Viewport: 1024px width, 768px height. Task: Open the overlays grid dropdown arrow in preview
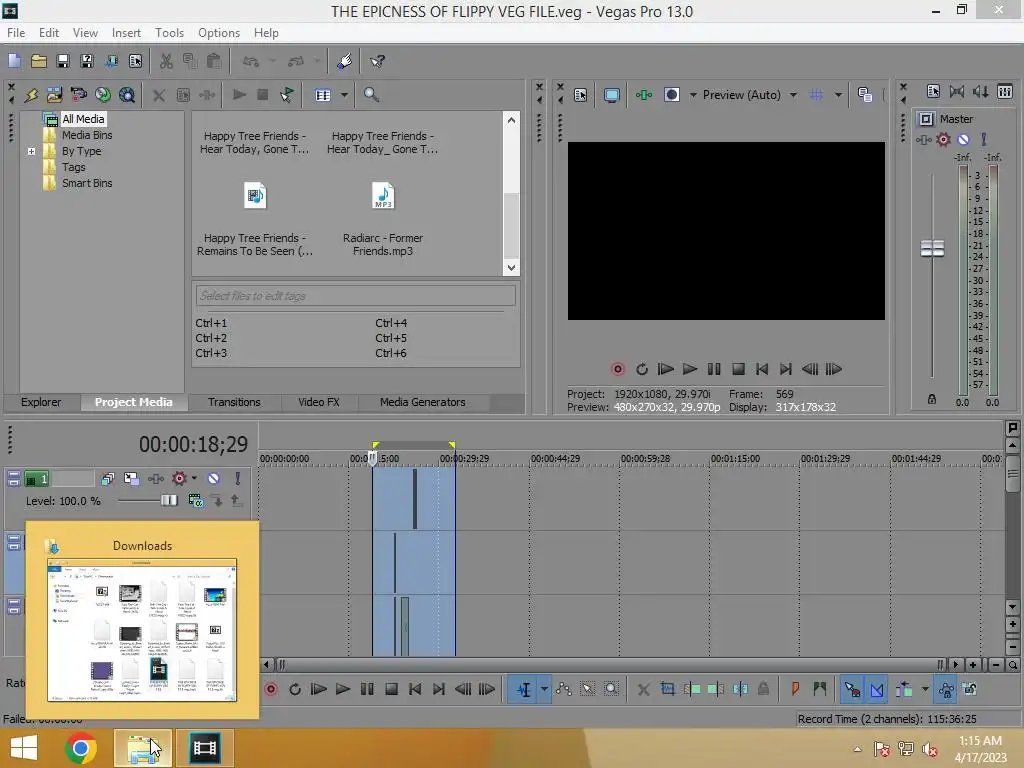click(x=839, y=95)
